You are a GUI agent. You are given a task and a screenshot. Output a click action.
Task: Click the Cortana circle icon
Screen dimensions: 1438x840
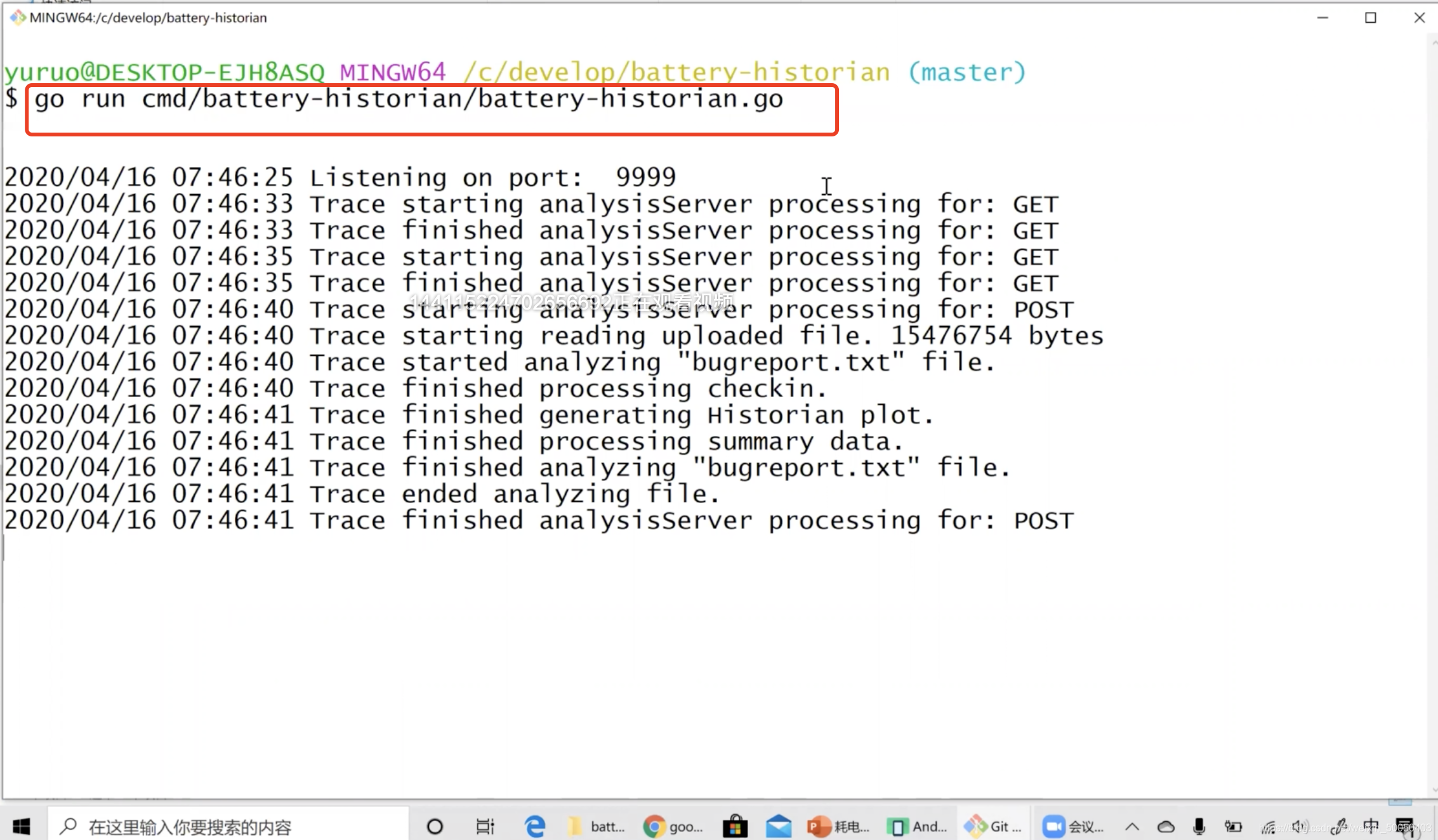435,826
